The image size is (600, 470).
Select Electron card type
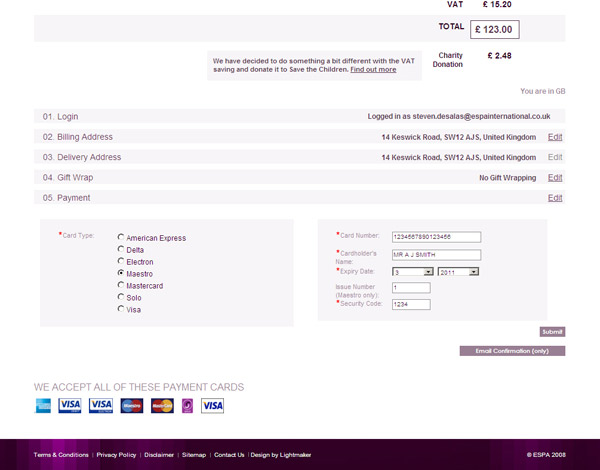(121, 261)
